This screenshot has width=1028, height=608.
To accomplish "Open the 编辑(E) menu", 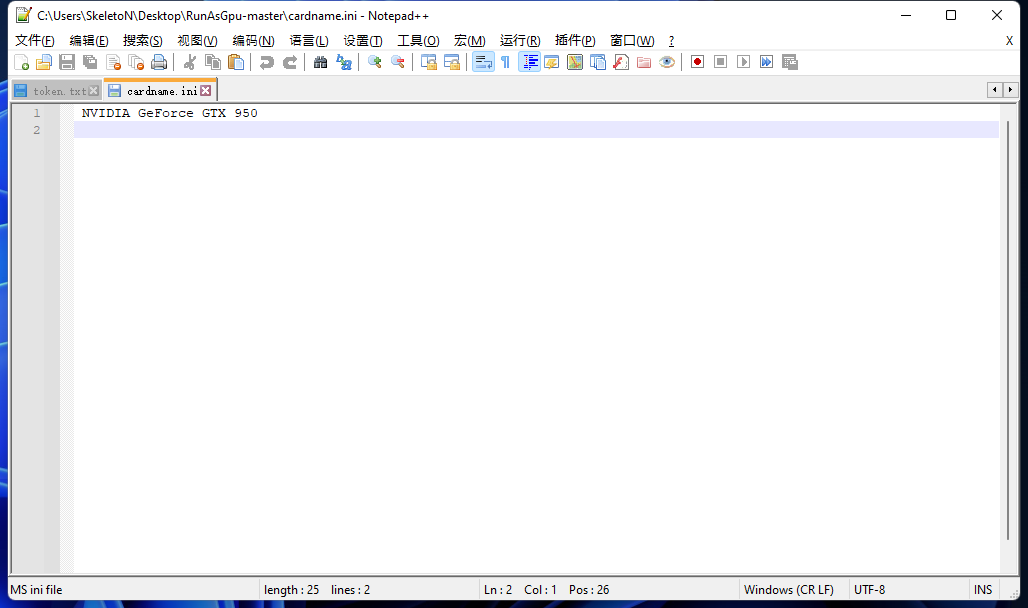I will [x=89, y=41].
